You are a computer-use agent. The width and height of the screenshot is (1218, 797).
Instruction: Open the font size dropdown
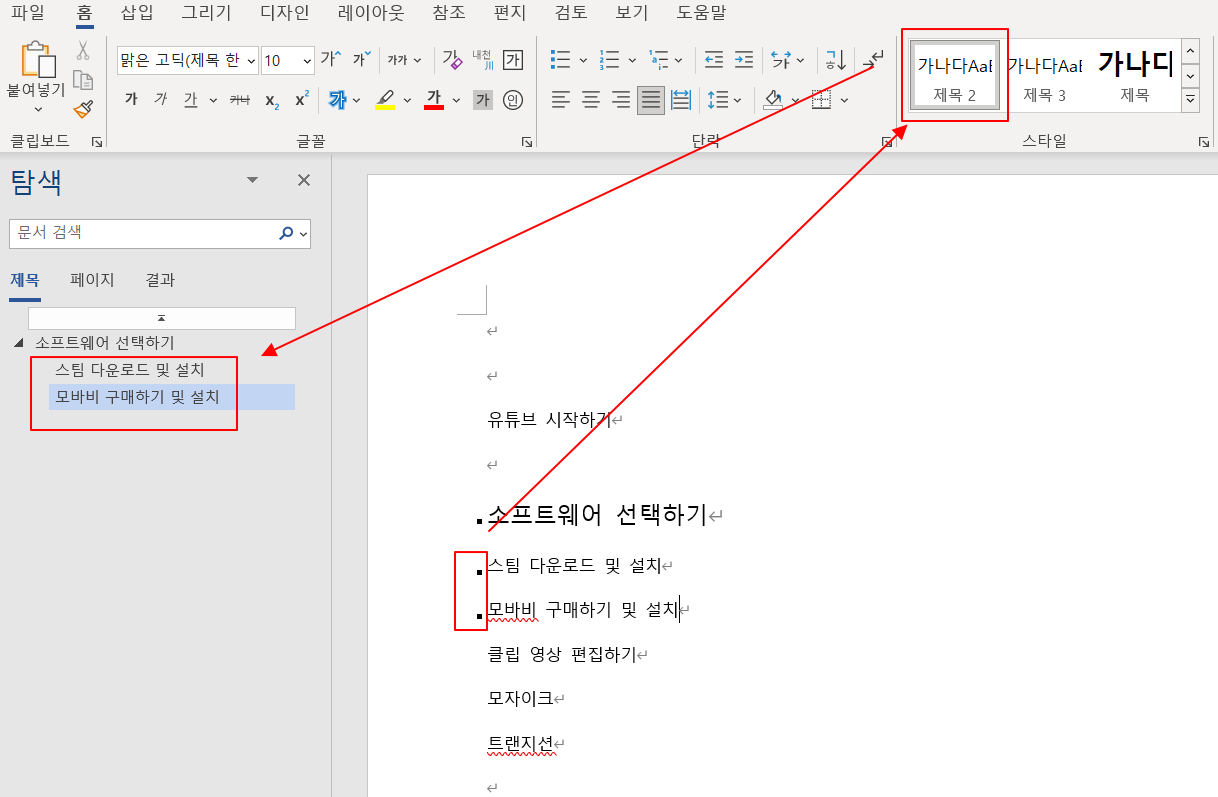(x=307, y=61)
